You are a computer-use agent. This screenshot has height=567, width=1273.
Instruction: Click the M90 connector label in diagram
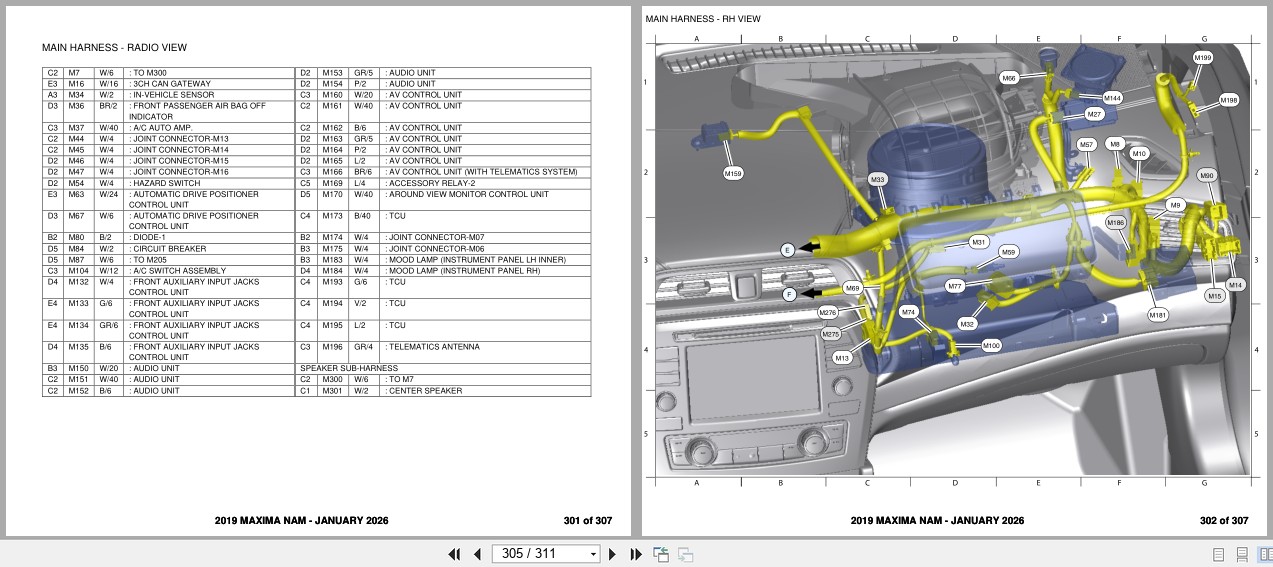(x=1207, y=175)
